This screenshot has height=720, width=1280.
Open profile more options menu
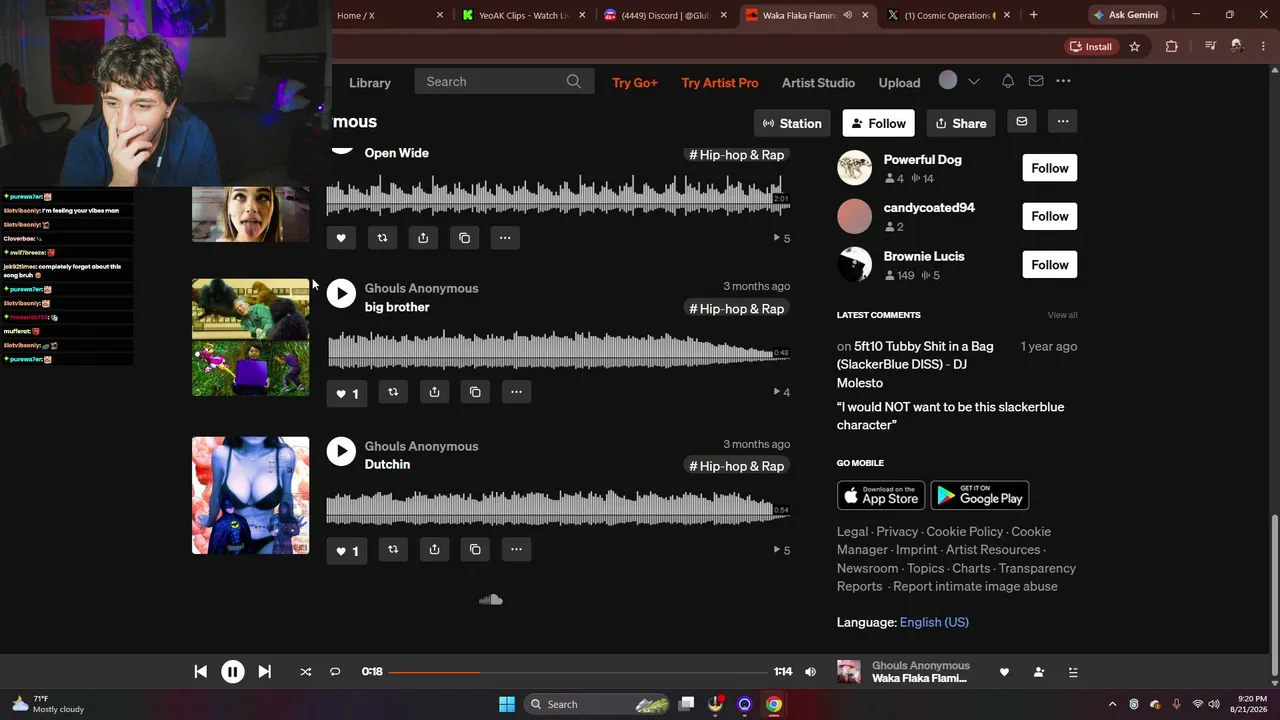pos(1063,122)
